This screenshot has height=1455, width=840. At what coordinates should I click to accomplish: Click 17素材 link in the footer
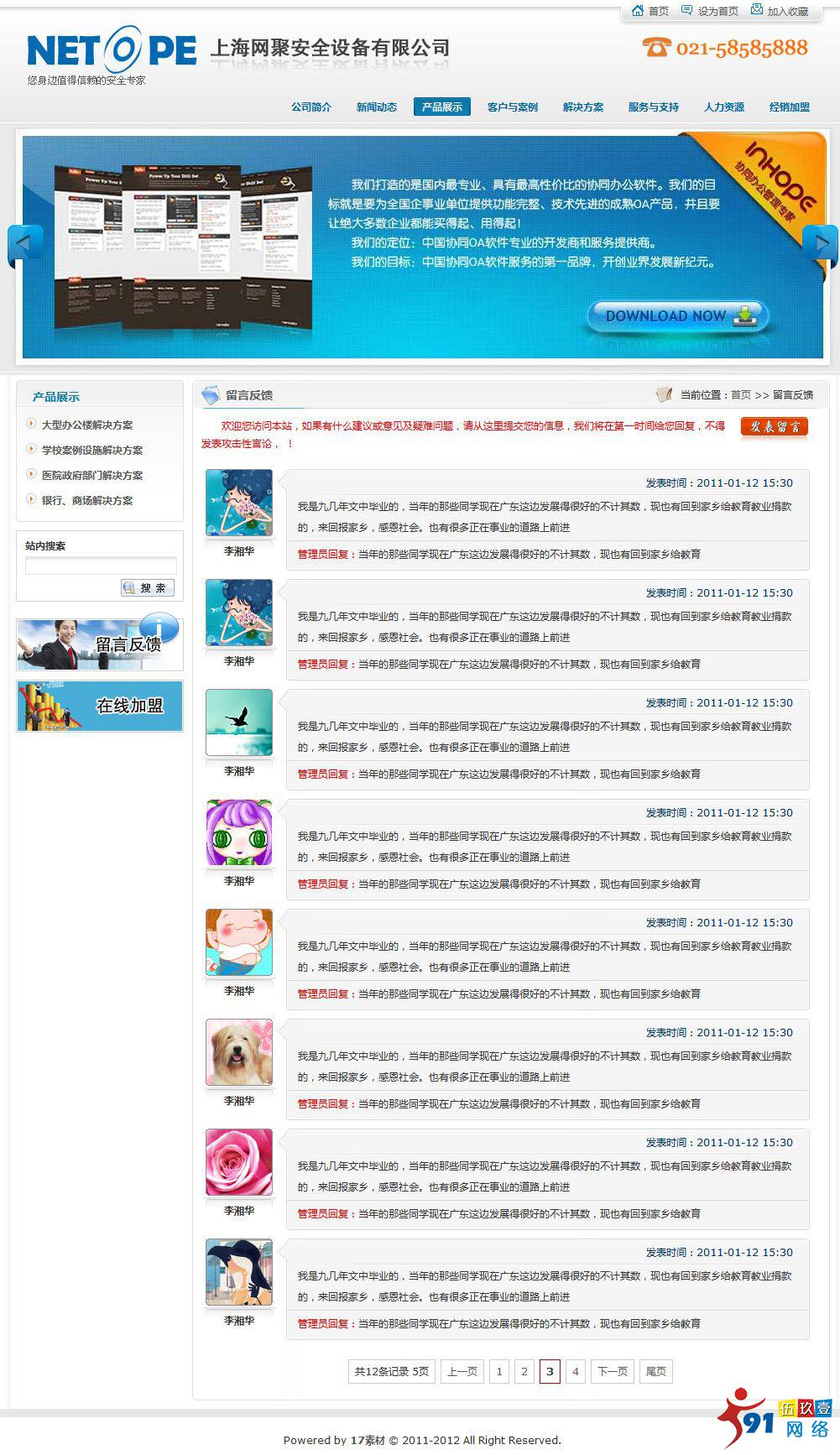[368, 1440]
